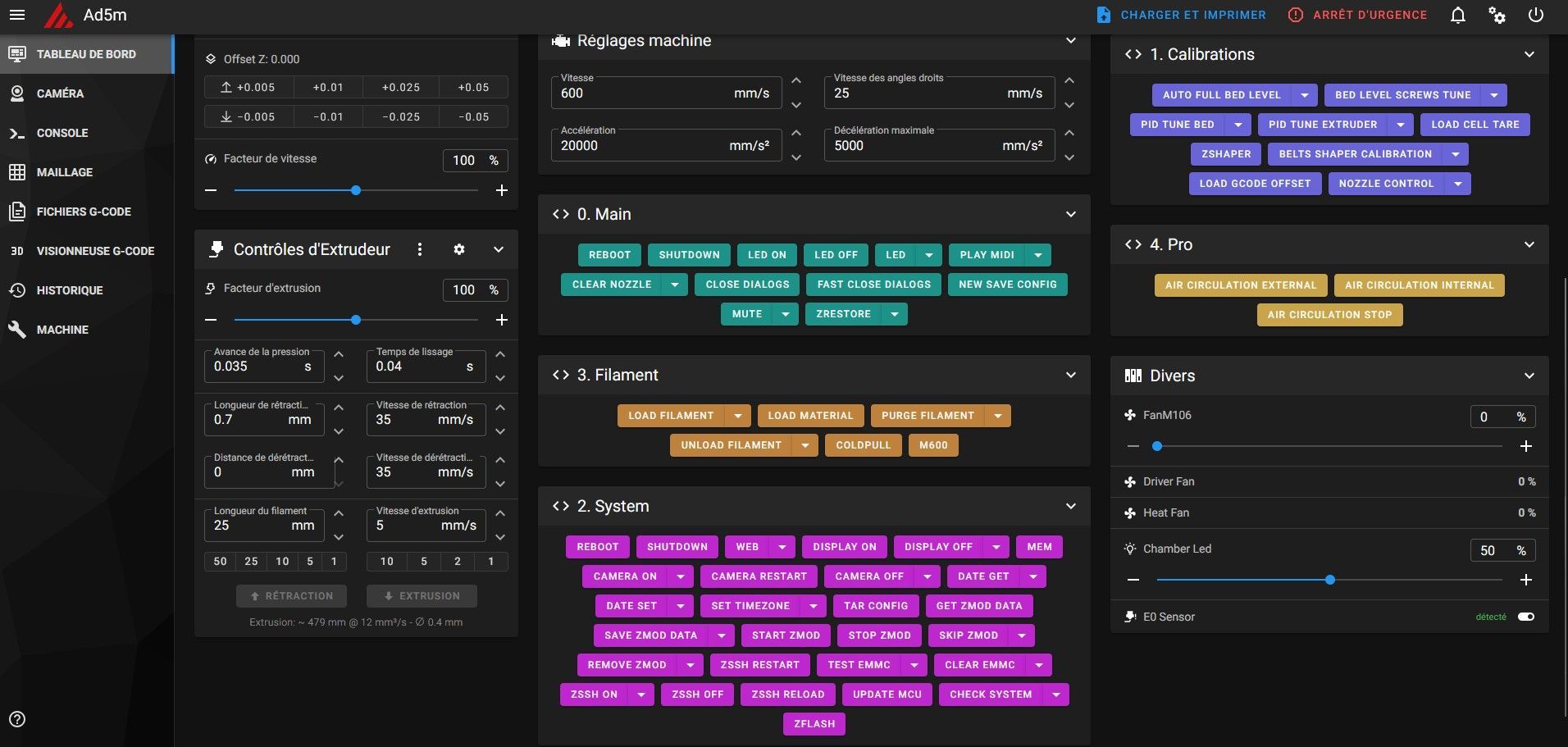Click the Vitesse des angles droits field
Viewport: 1568px width, 747px height.
(x=939, y=93)
